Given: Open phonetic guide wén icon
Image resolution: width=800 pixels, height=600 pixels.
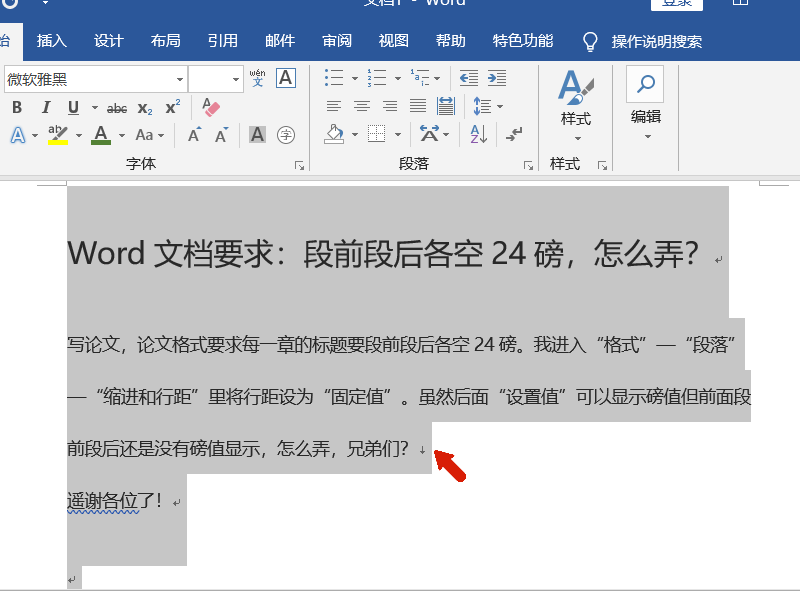Looking at the screenshot, I should coord(258,78).
